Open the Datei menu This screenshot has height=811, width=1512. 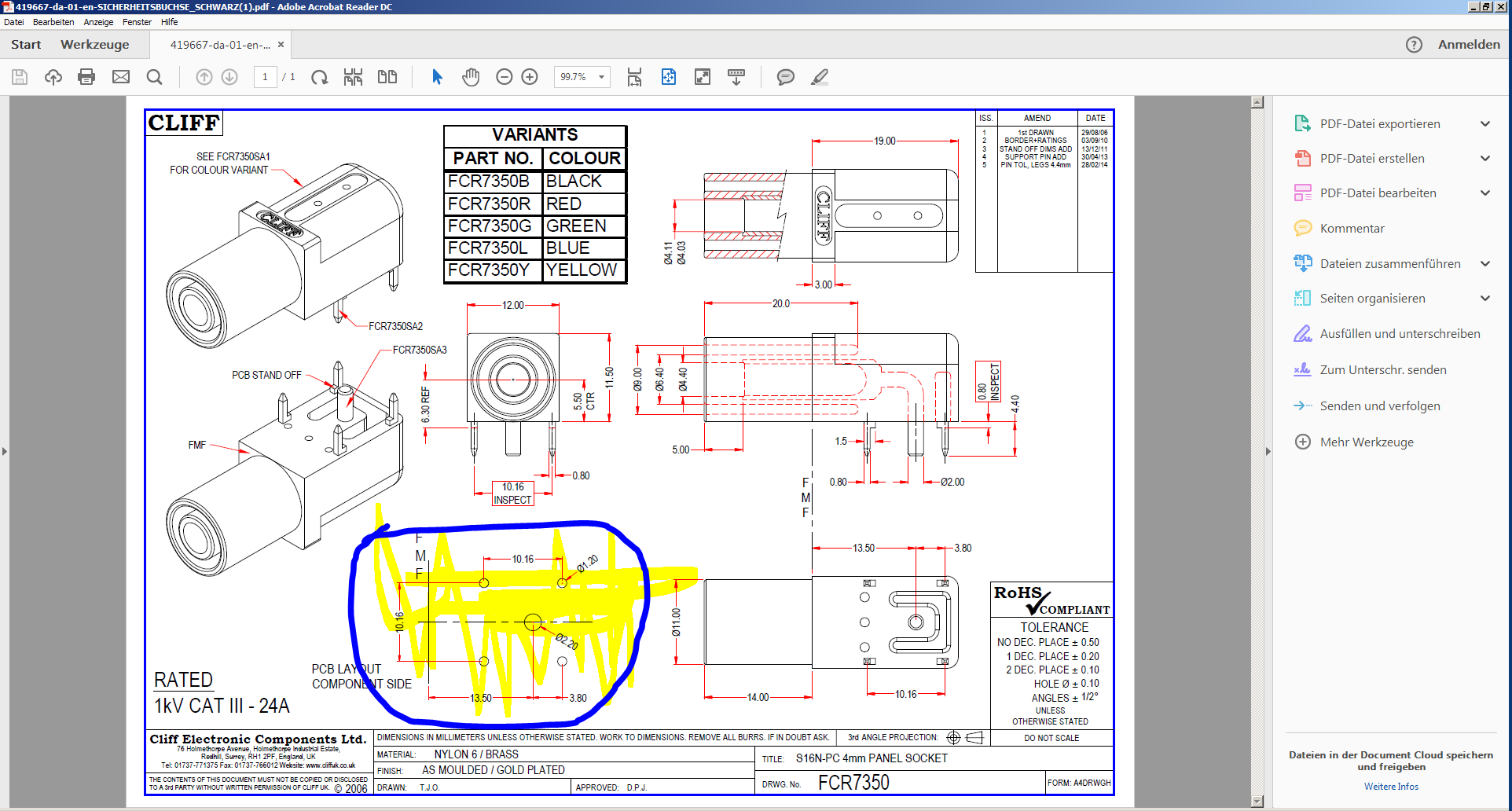(x=14, y=22)
